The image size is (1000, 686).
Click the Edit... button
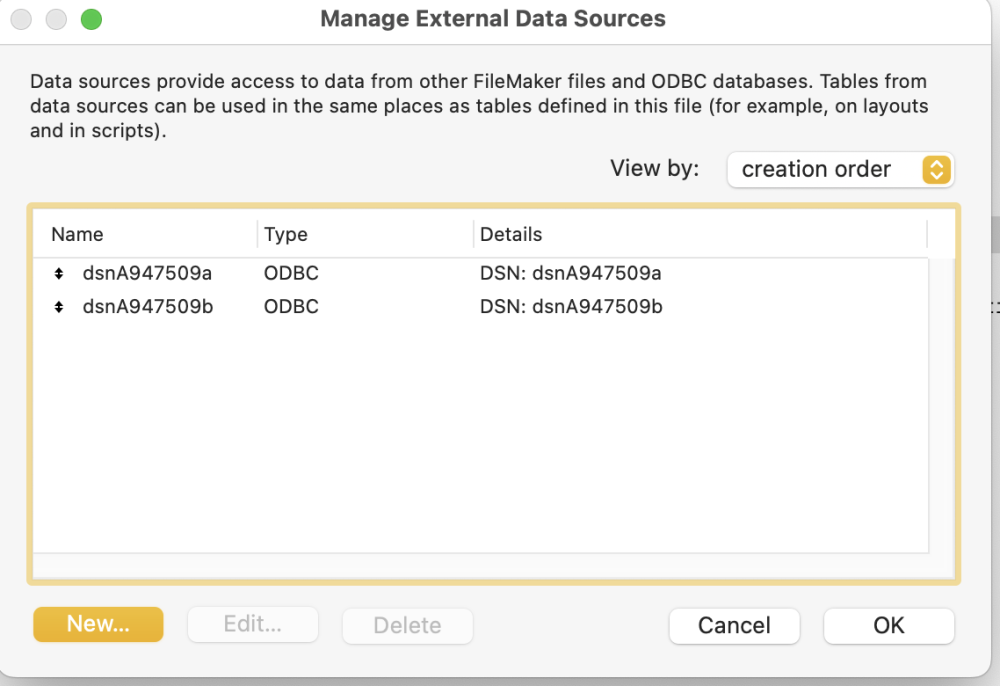pyautogui.click(x=253, y=625)
